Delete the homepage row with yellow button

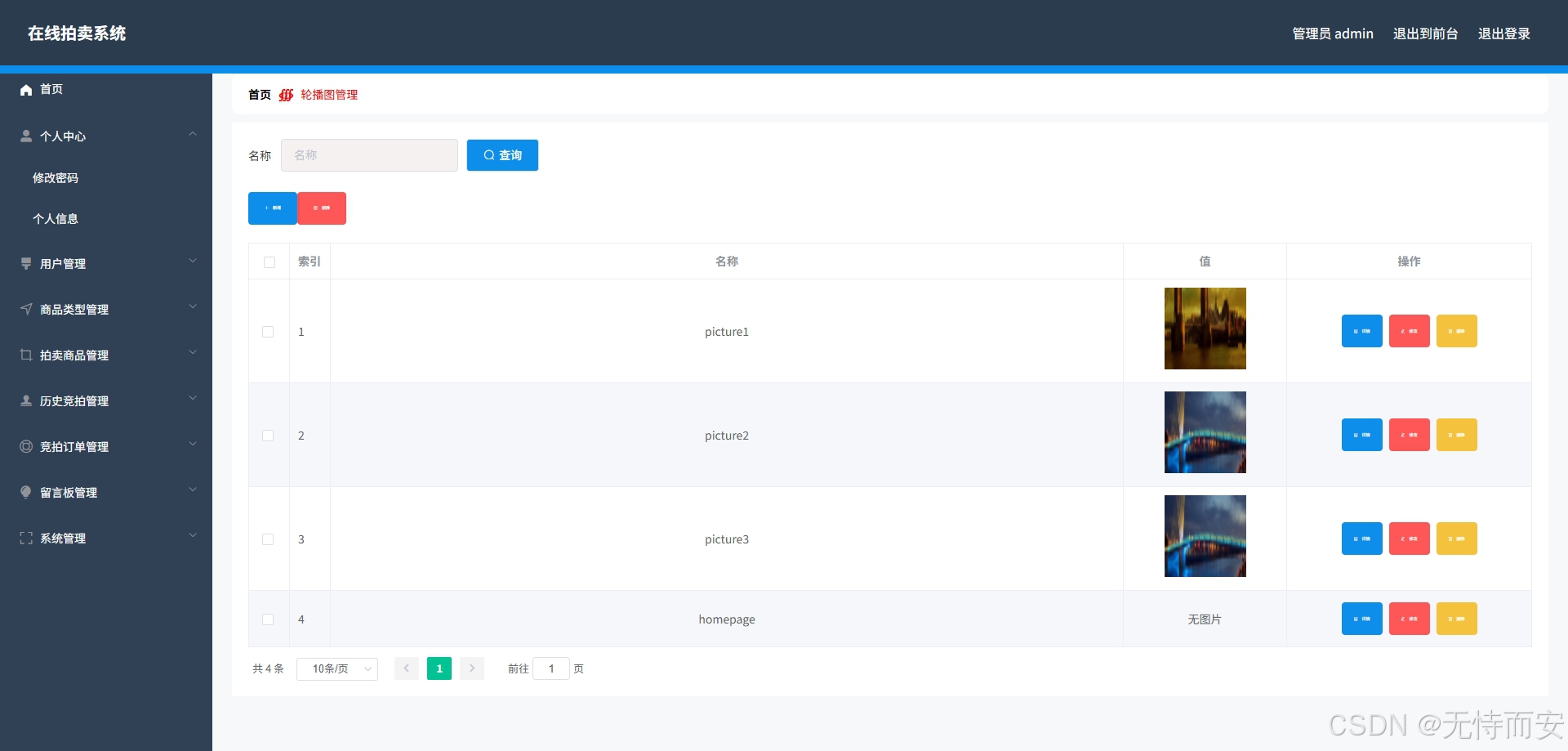point(1457,619)
